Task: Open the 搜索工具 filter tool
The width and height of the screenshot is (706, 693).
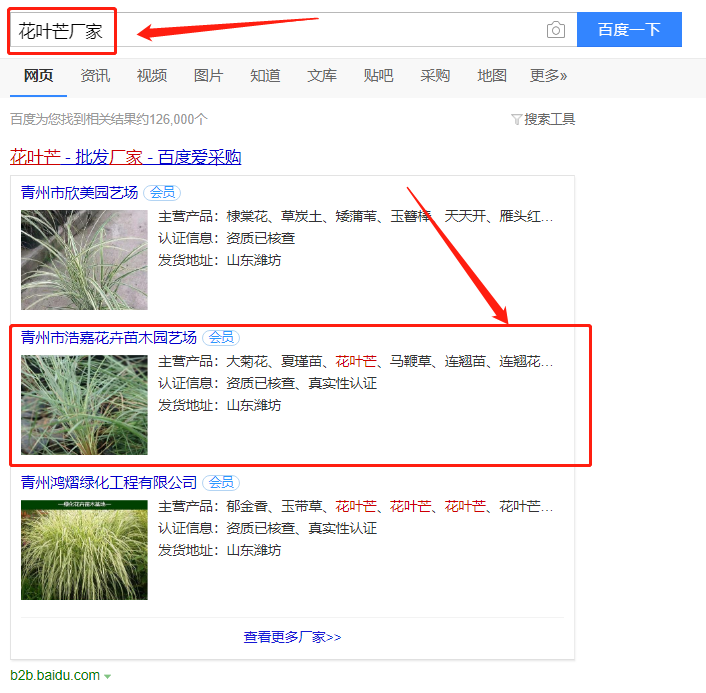Action: click(544, 119)
